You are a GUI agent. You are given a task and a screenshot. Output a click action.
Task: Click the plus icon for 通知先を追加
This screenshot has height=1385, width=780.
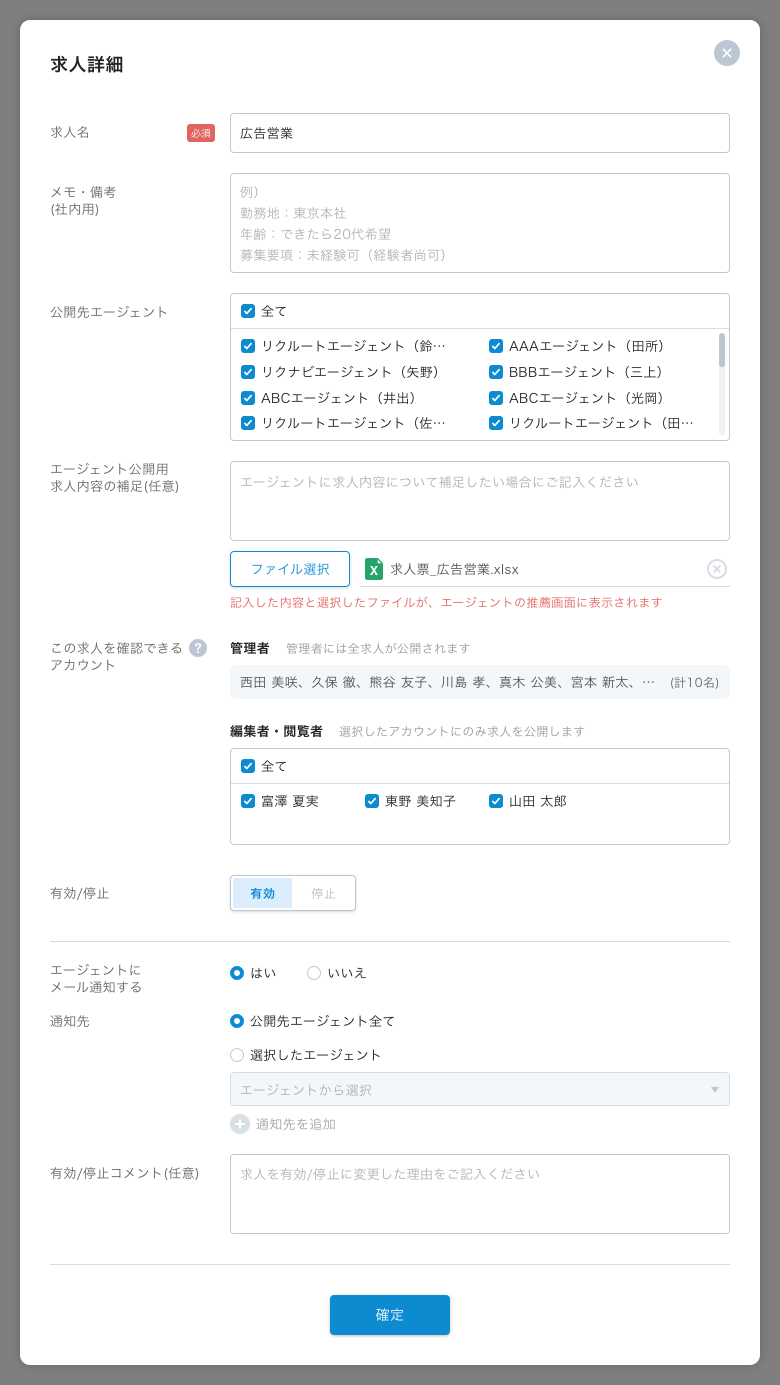click(240, 1124)
